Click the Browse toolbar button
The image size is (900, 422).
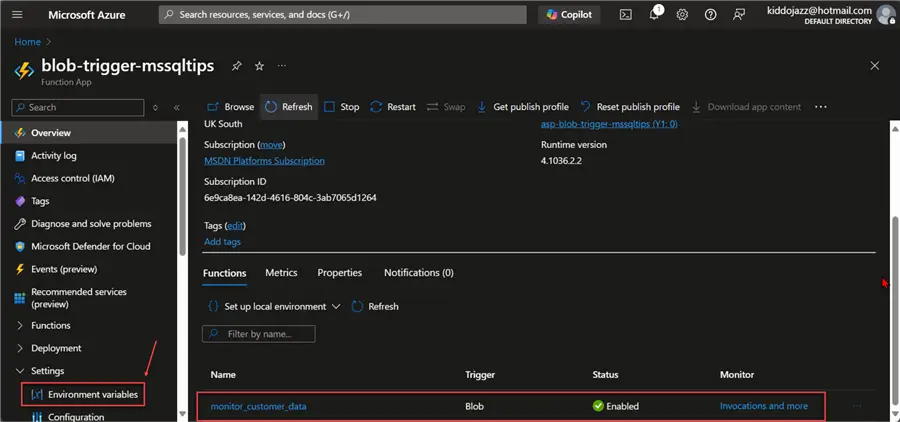[x=230, y=107]
